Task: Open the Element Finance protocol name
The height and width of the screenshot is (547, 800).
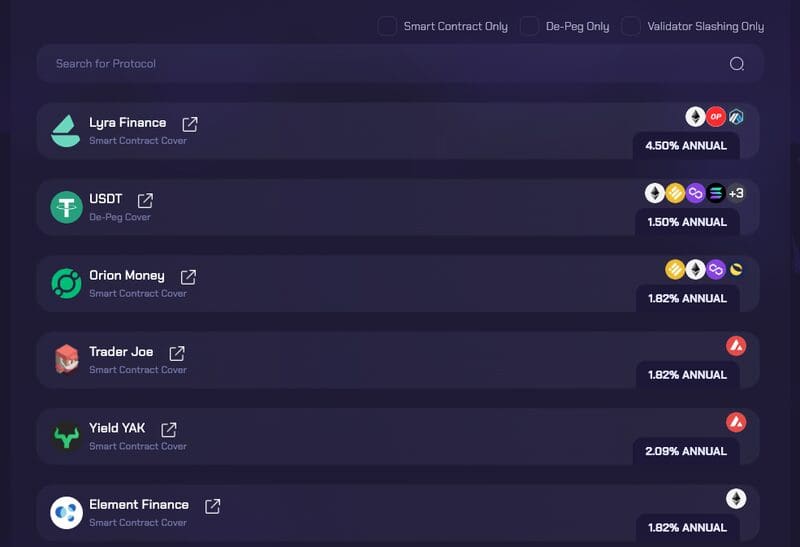Action: 138,505
